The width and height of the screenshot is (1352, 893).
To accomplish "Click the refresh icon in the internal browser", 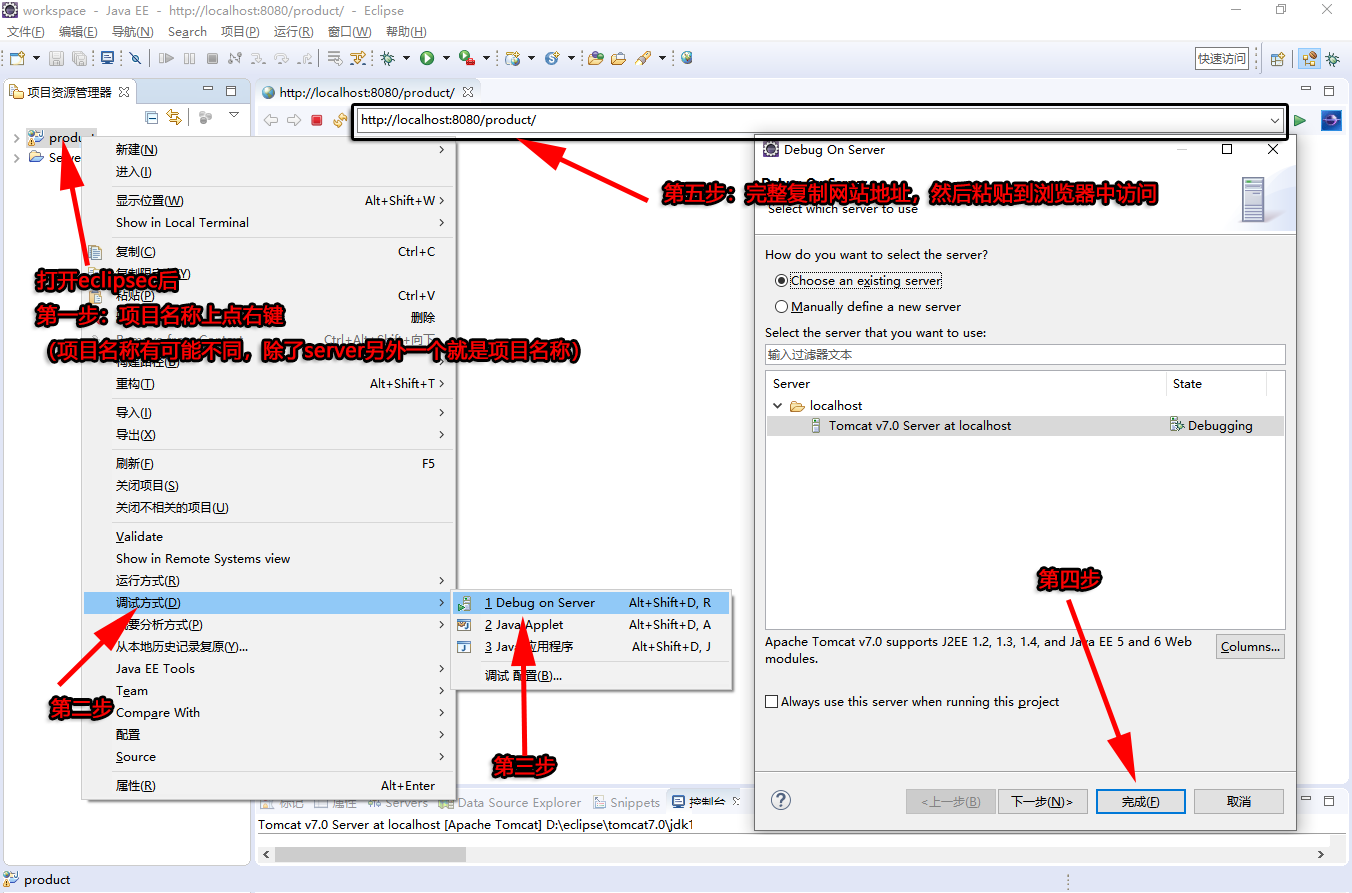I will coord(339,119).
